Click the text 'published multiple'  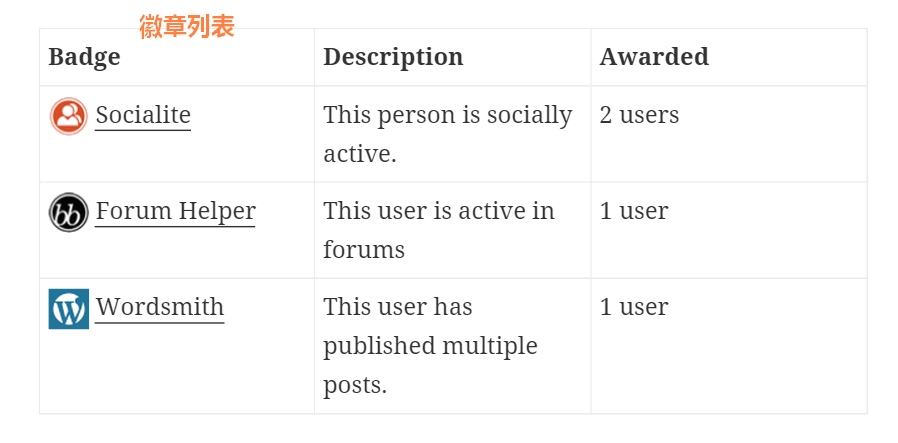(x=430, y=346)
